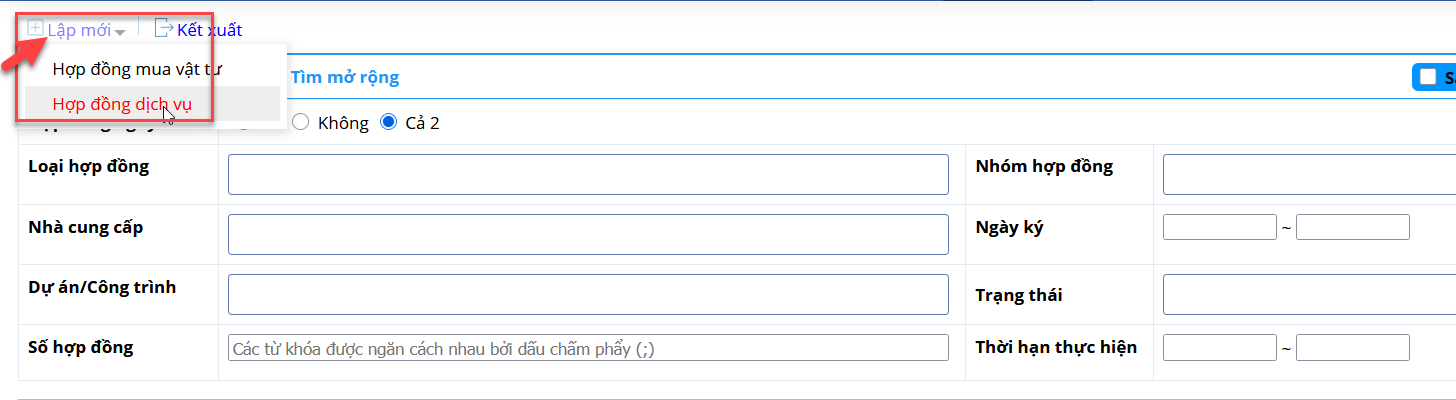Focus the Số hợp đồng keyword box
Viewport: 1456px width, 400px height.
588,348
